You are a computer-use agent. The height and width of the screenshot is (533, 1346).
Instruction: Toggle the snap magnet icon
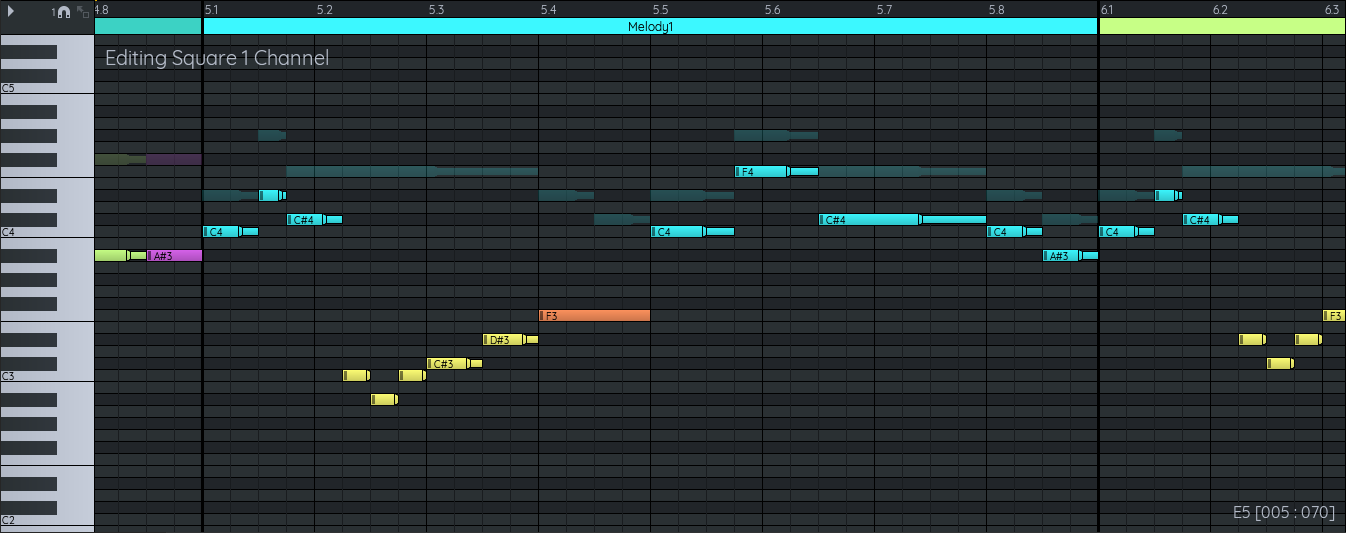coord(63,12)
